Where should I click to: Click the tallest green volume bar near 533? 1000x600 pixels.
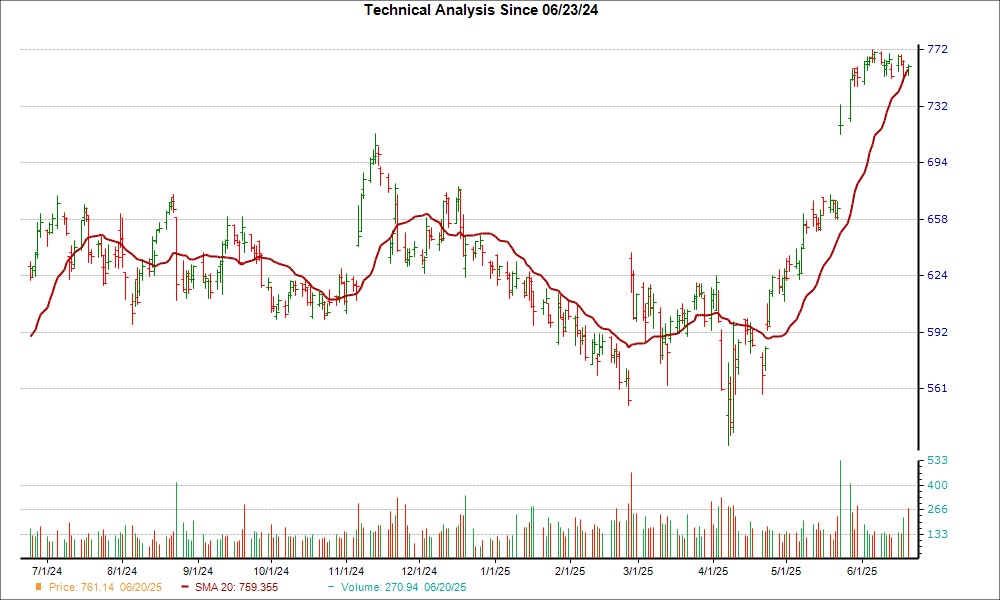(840, 509)
